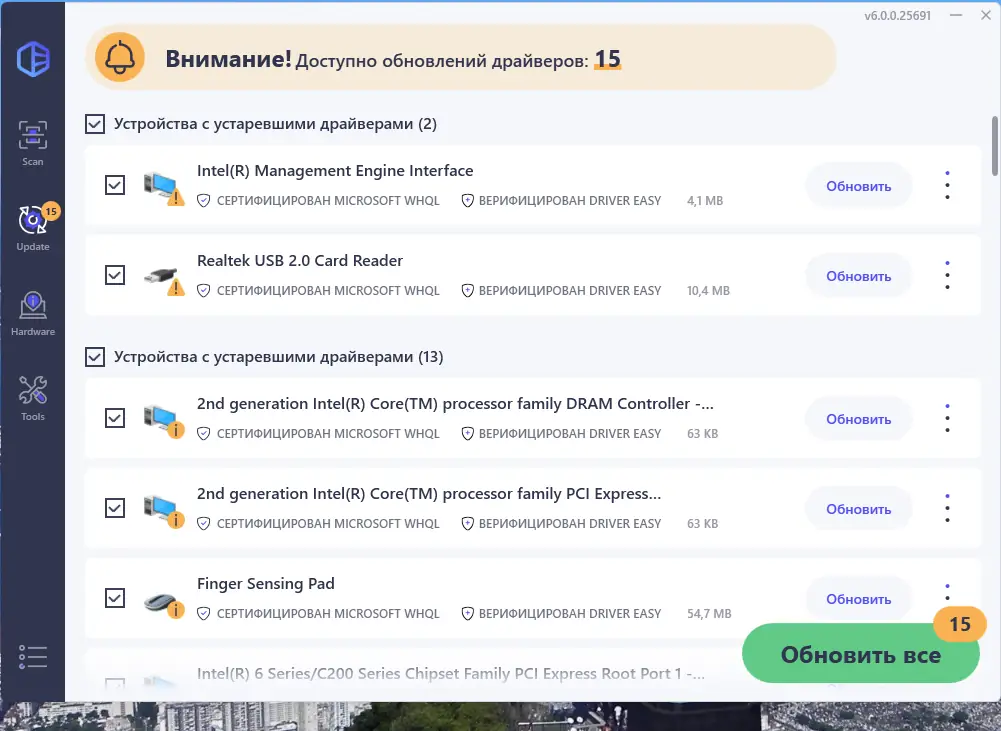Uncheck the Finger Sensing Pad driver
1001x731 pixels.
pos(114,598)
